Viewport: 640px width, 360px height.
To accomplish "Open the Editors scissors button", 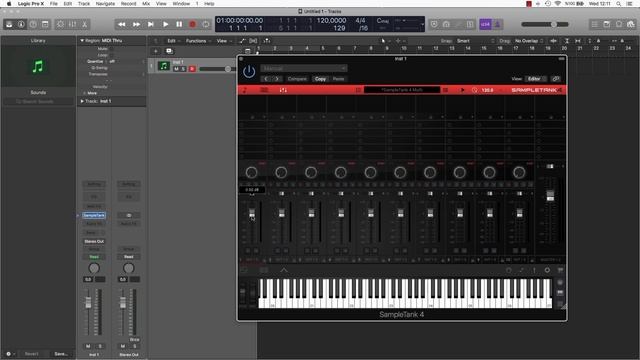I will (x=84, y=24).
